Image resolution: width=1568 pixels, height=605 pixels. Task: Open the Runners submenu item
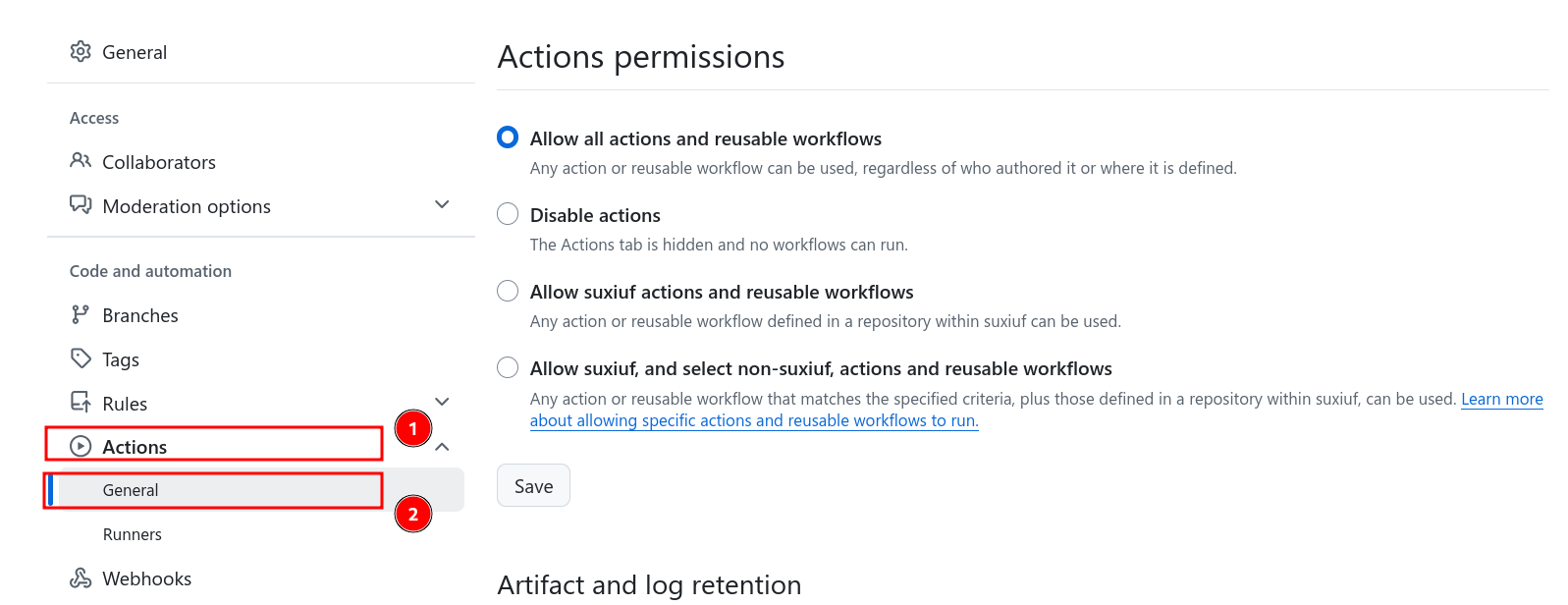tap(133, 534)
